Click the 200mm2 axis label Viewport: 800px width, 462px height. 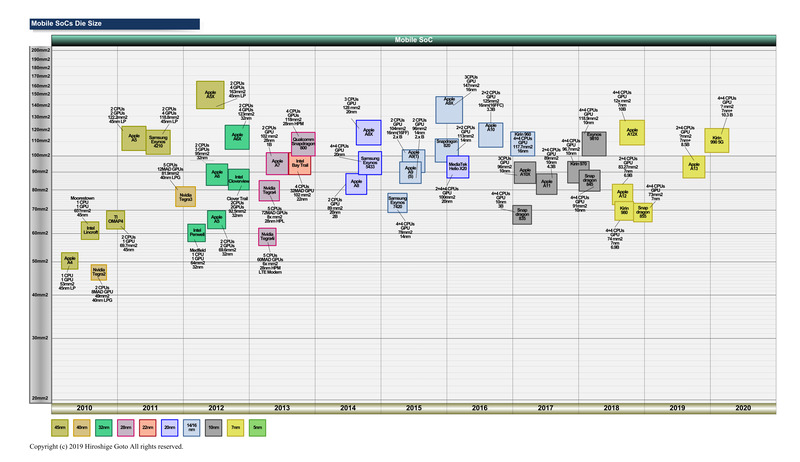tap(40, 50)
